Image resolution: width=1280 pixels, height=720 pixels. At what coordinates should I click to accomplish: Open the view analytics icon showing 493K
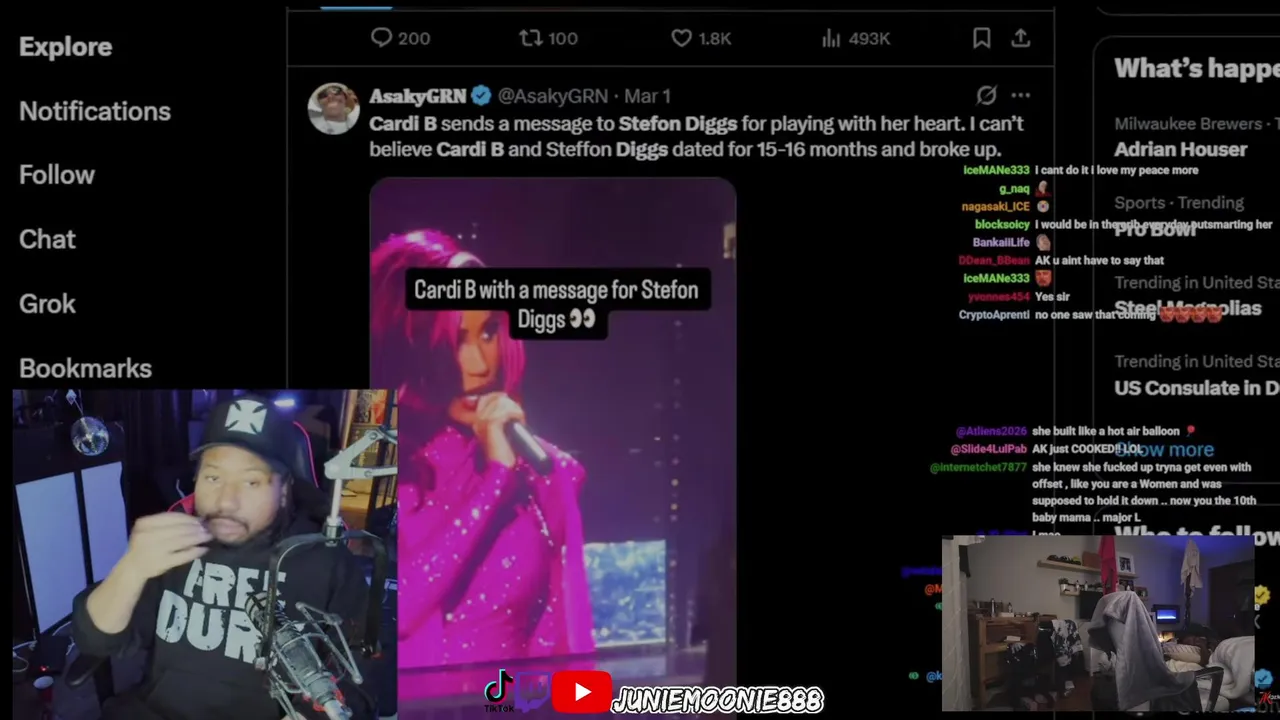coord(831,38)
